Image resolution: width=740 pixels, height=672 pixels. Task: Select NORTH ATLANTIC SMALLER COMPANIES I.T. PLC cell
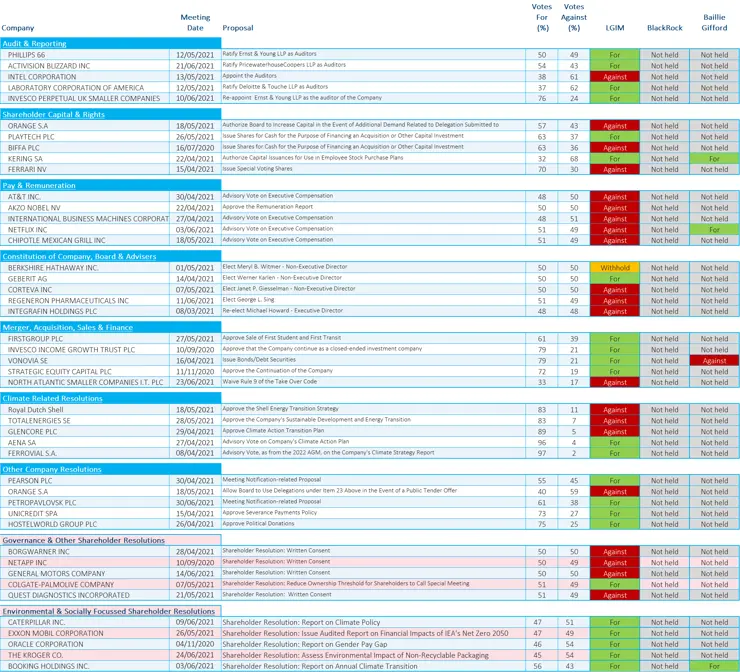tap(85, 382)
